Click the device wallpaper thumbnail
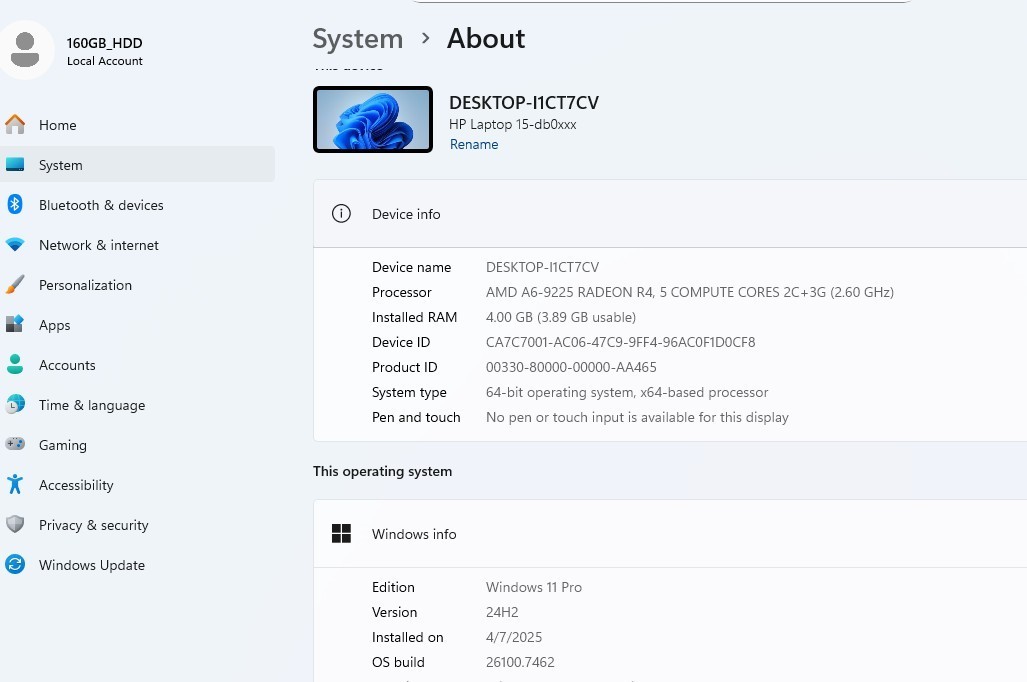1027x682 pixels. pyautogui.click(x=373, y=119)
